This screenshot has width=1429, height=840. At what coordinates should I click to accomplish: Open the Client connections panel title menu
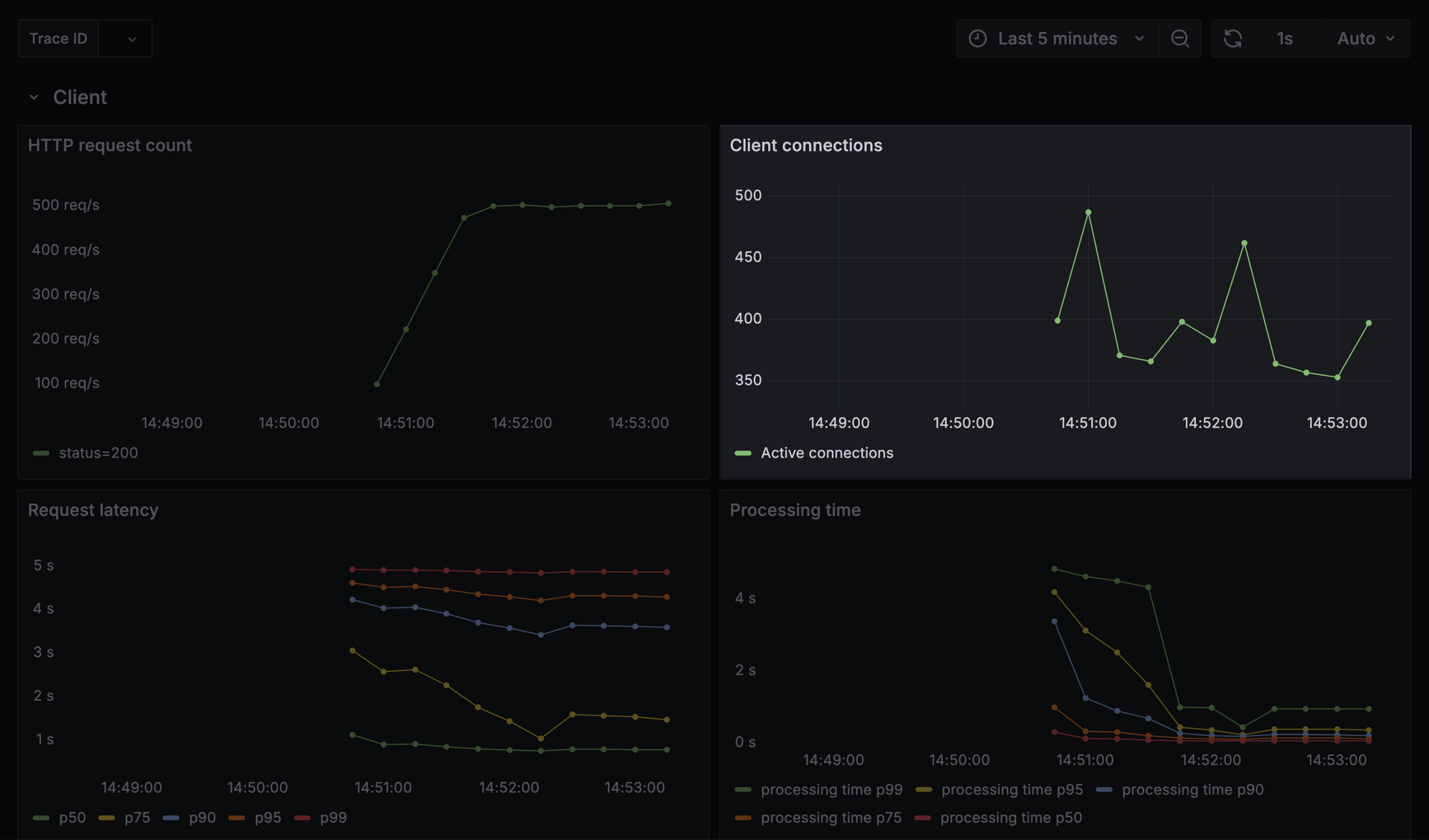pos(806,145)
